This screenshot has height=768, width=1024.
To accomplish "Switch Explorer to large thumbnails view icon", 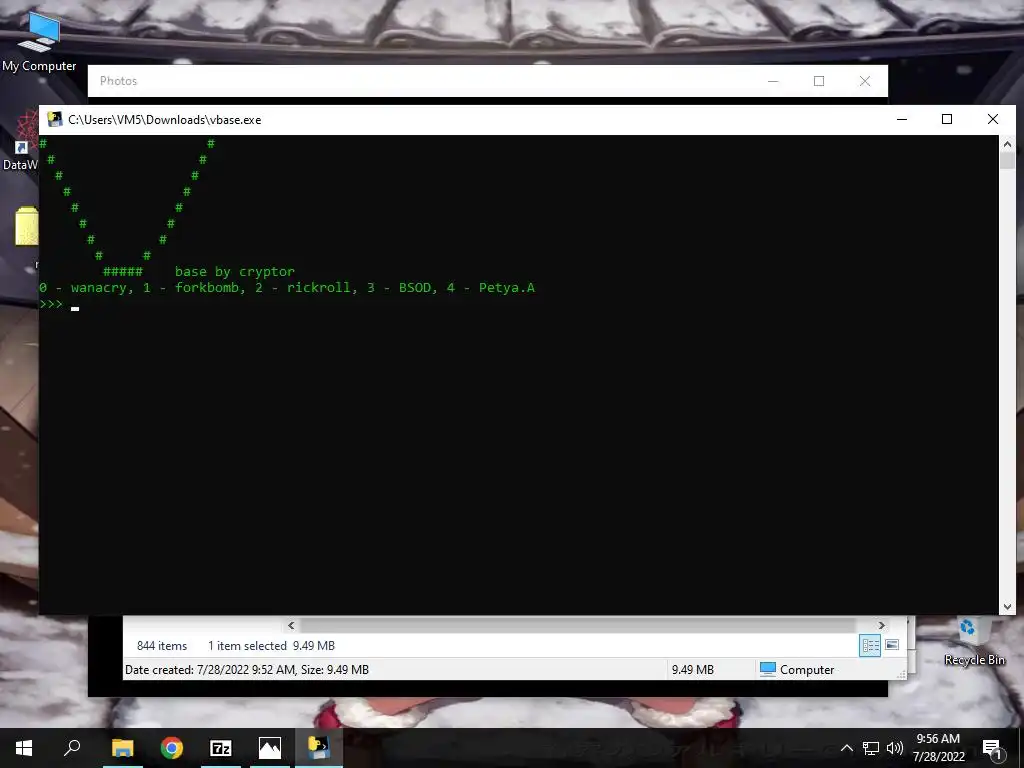I will point(892,645).
